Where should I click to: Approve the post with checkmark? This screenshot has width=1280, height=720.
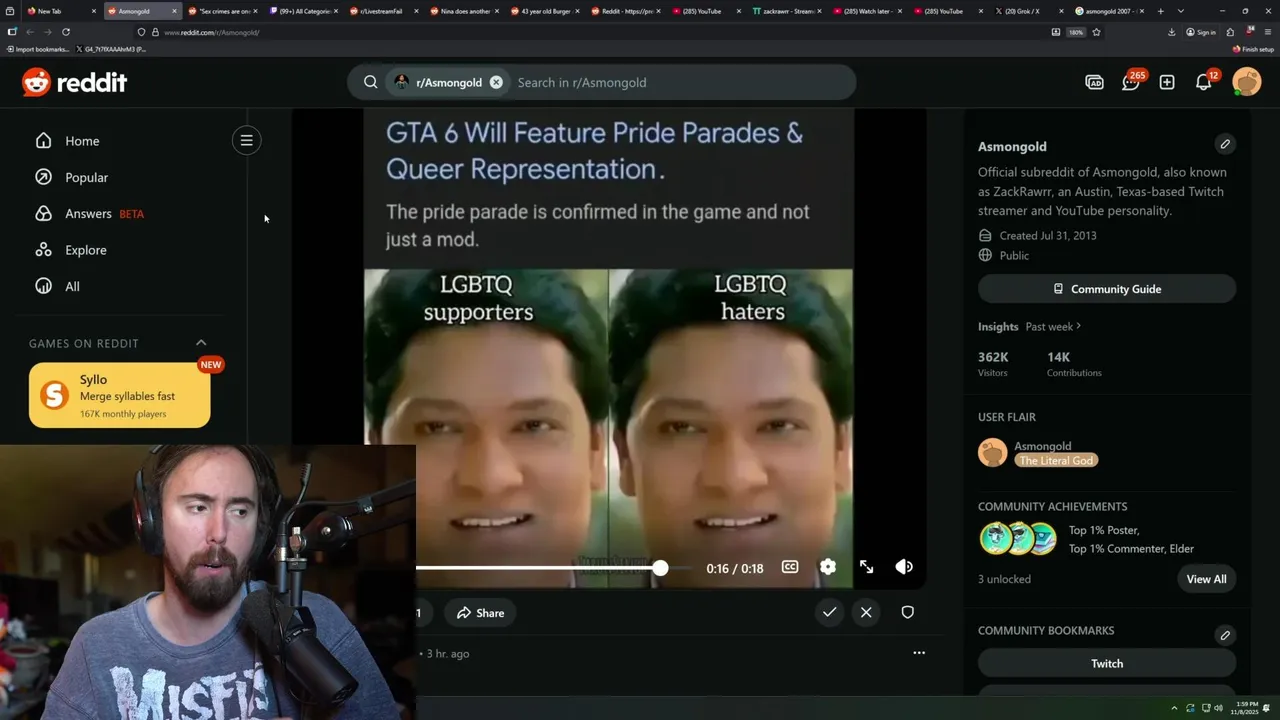[x=829, y=612]
